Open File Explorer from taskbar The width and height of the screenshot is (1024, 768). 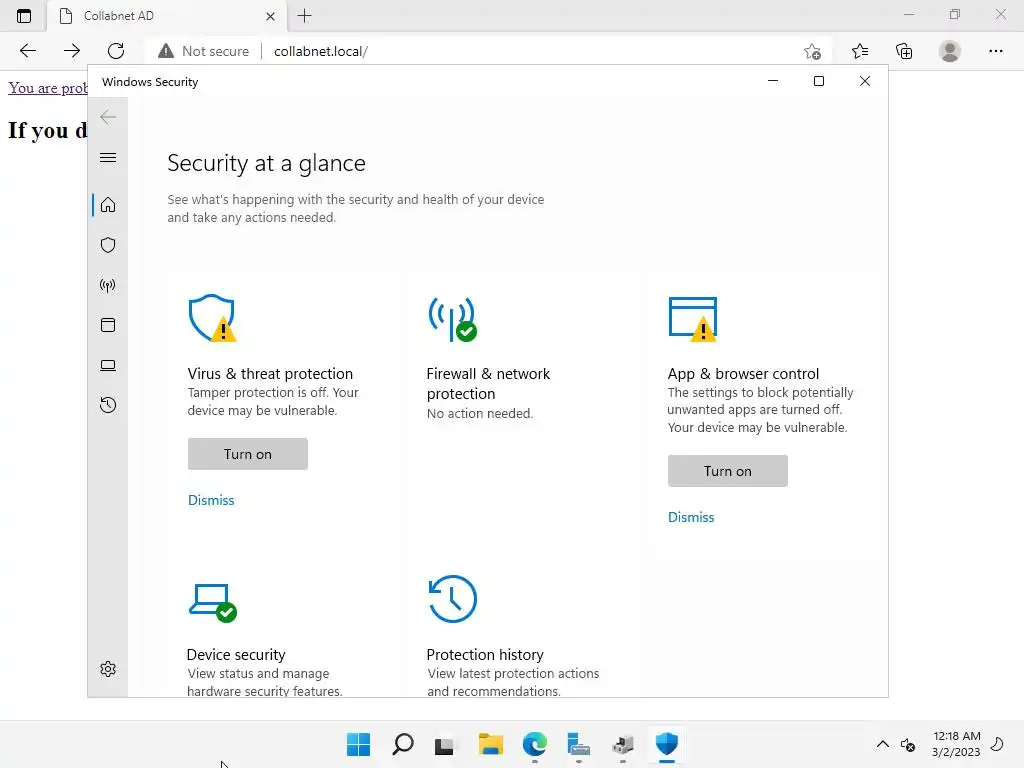click(x=490, y=744)
